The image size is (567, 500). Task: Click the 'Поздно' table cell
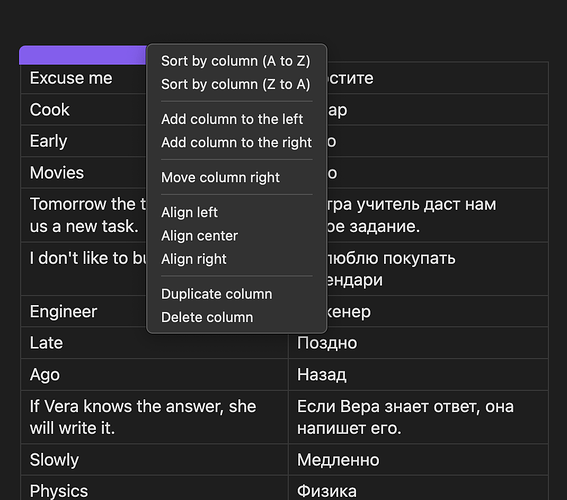coord(418,343)
